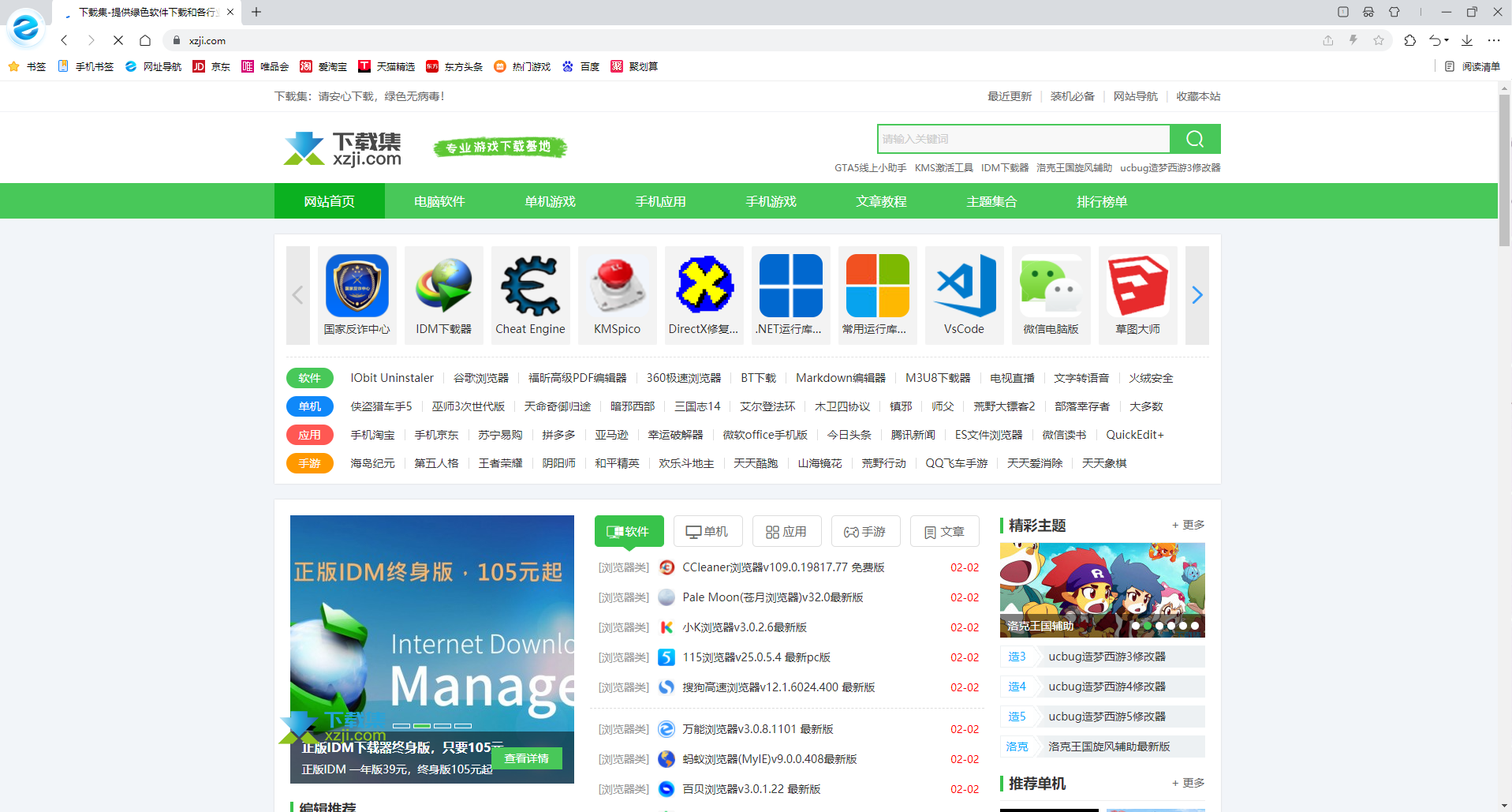Open 文章教程 in navigation bar
Viewport: 1512px width, 812px height.
click(882, 201)
